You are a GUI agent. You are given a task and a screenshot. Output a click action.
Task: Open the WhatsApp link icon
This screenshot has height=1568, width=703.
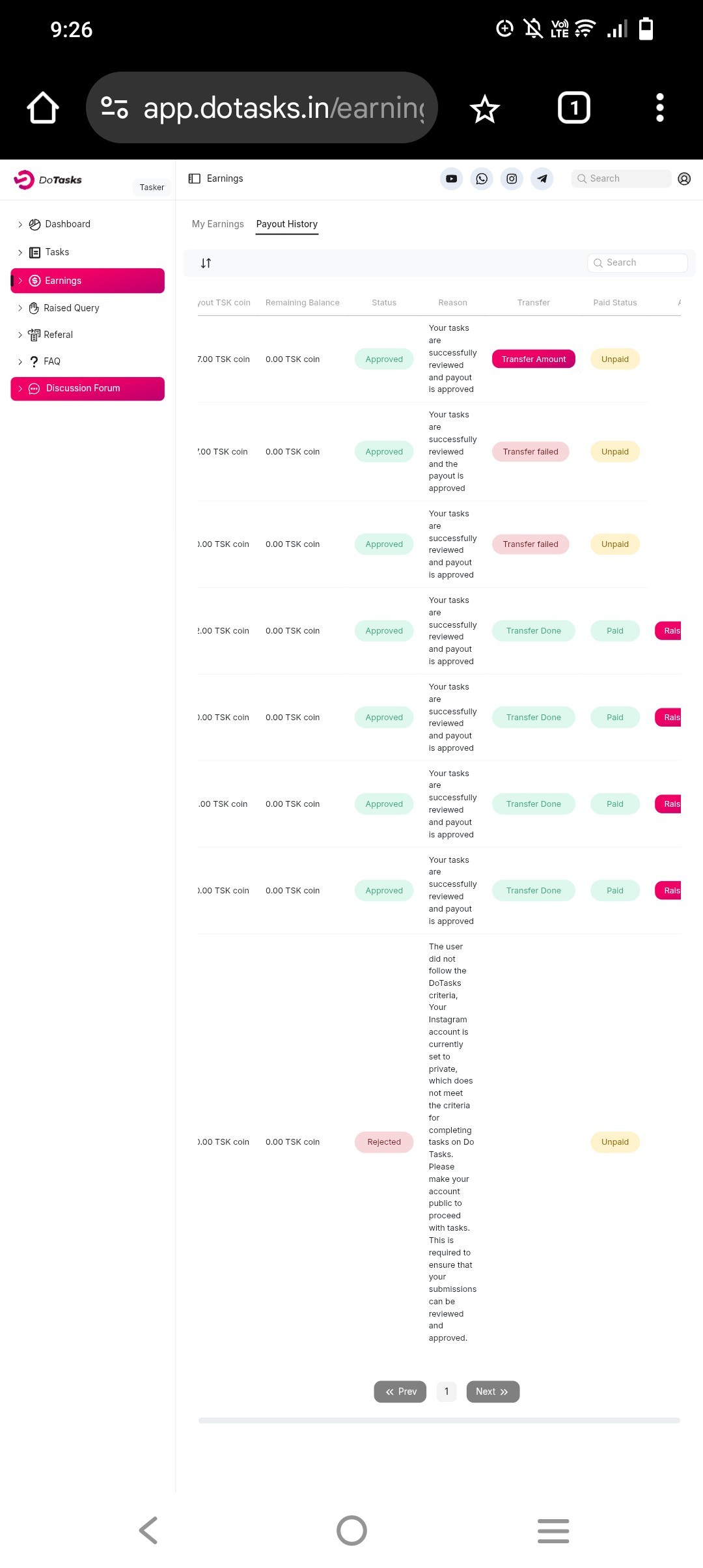click(482, 179)
